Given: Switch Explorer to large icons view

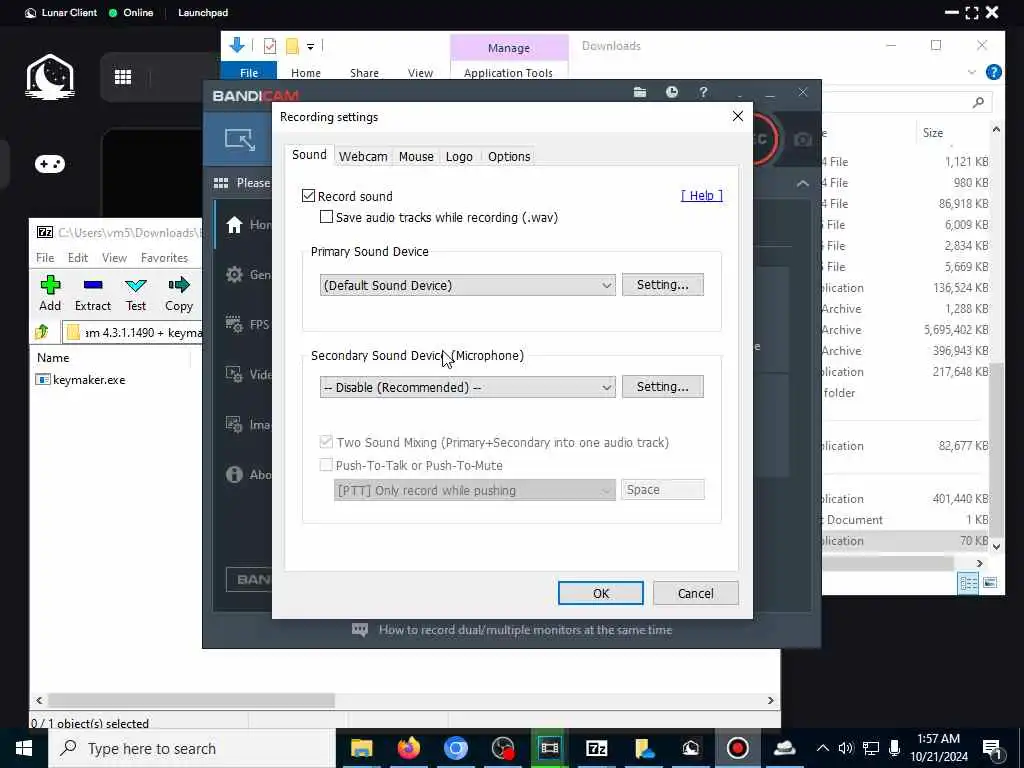Looking at the screenshot, I should point(990,583).
